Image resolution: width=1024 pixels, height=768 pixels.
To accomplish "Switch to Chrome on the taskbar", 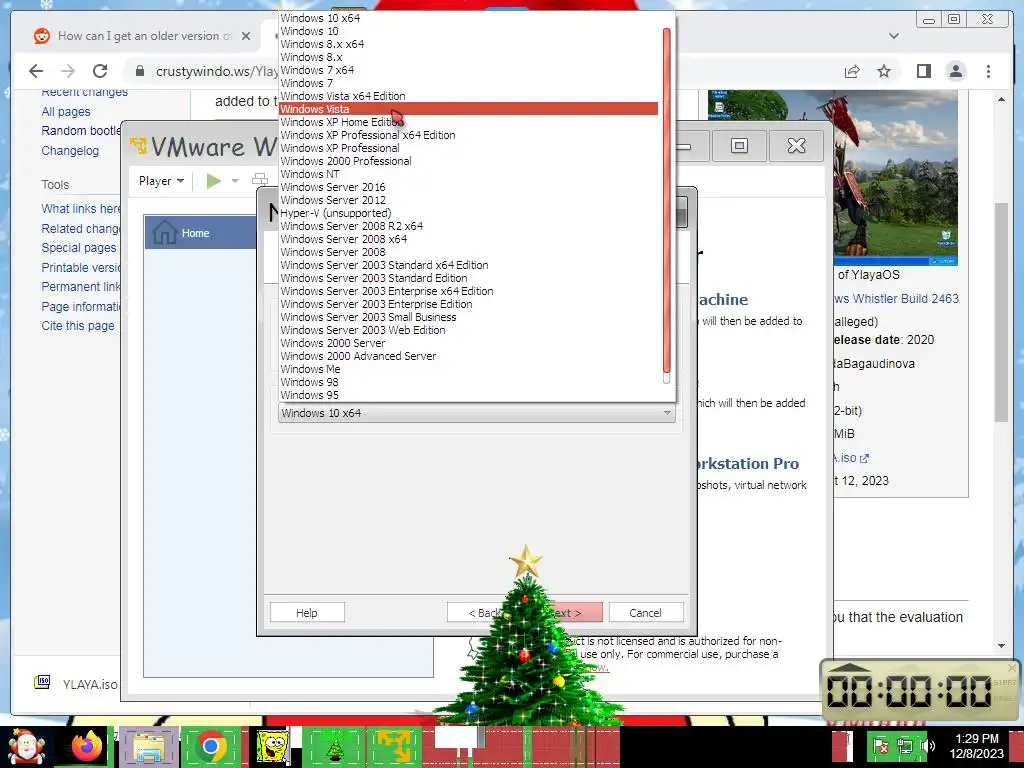I will pos(210,746).
